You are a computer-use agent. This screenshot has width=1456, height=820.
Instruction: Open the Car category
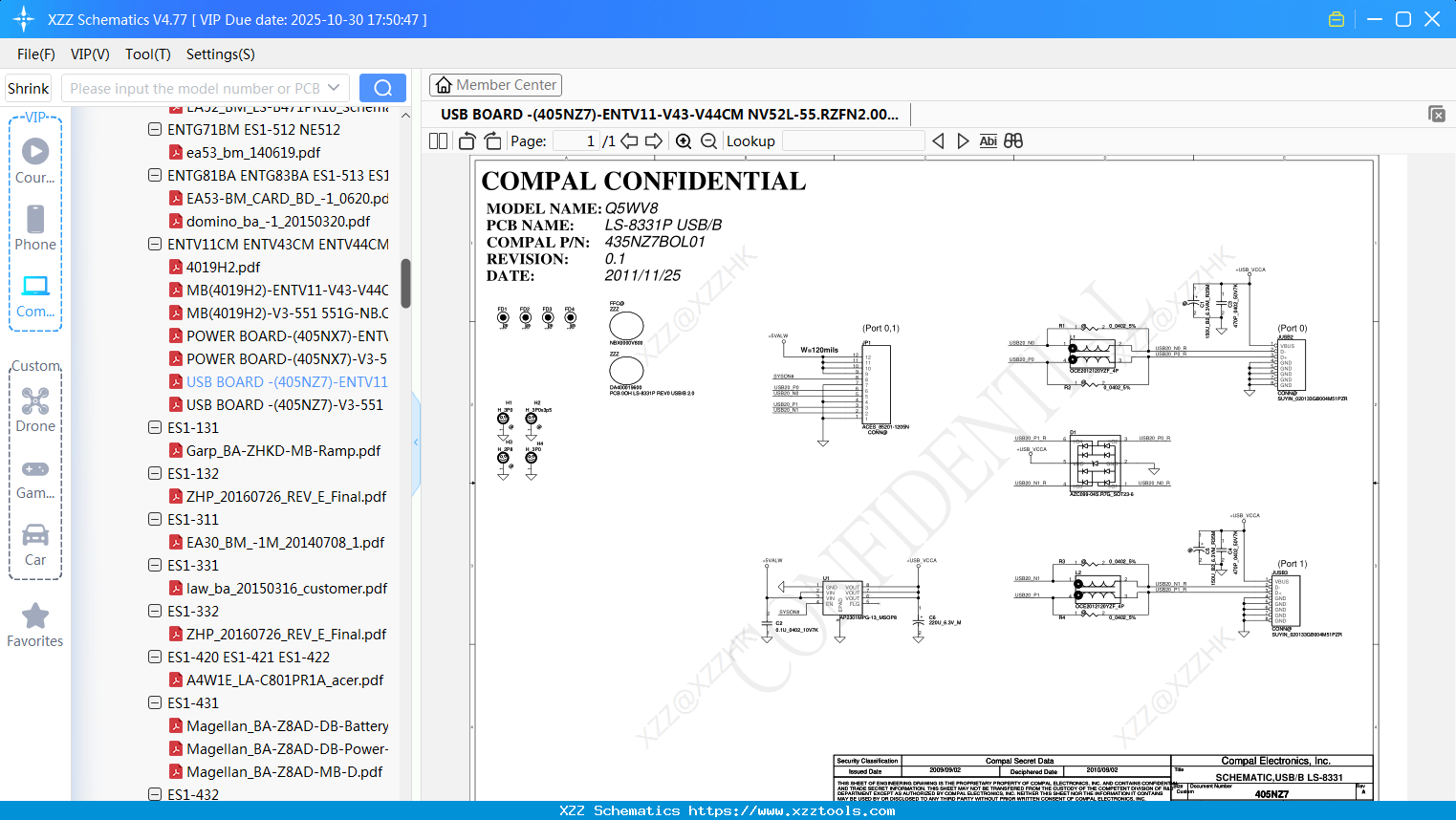coord(35,543)
